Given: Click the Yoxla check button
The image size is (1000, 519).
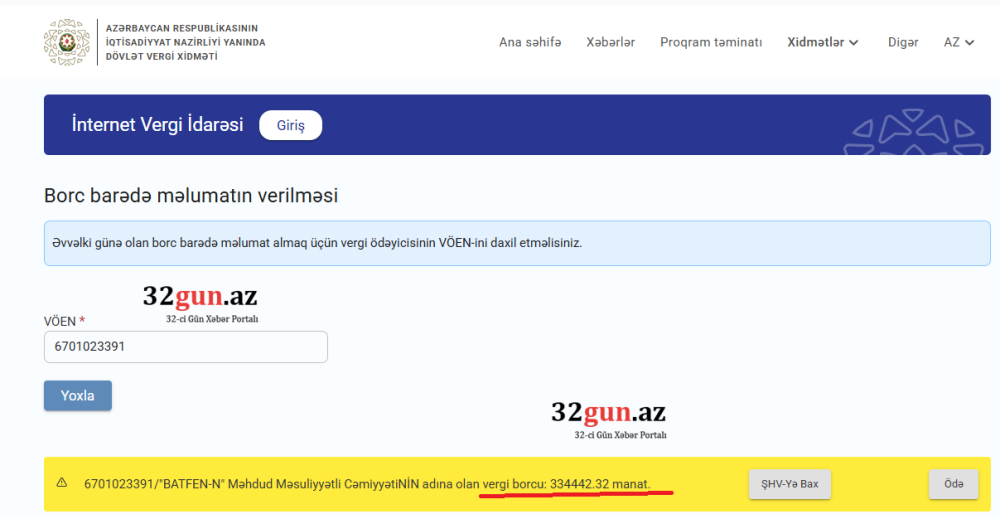Looking at the screenshot, I should tap(78, 395).
